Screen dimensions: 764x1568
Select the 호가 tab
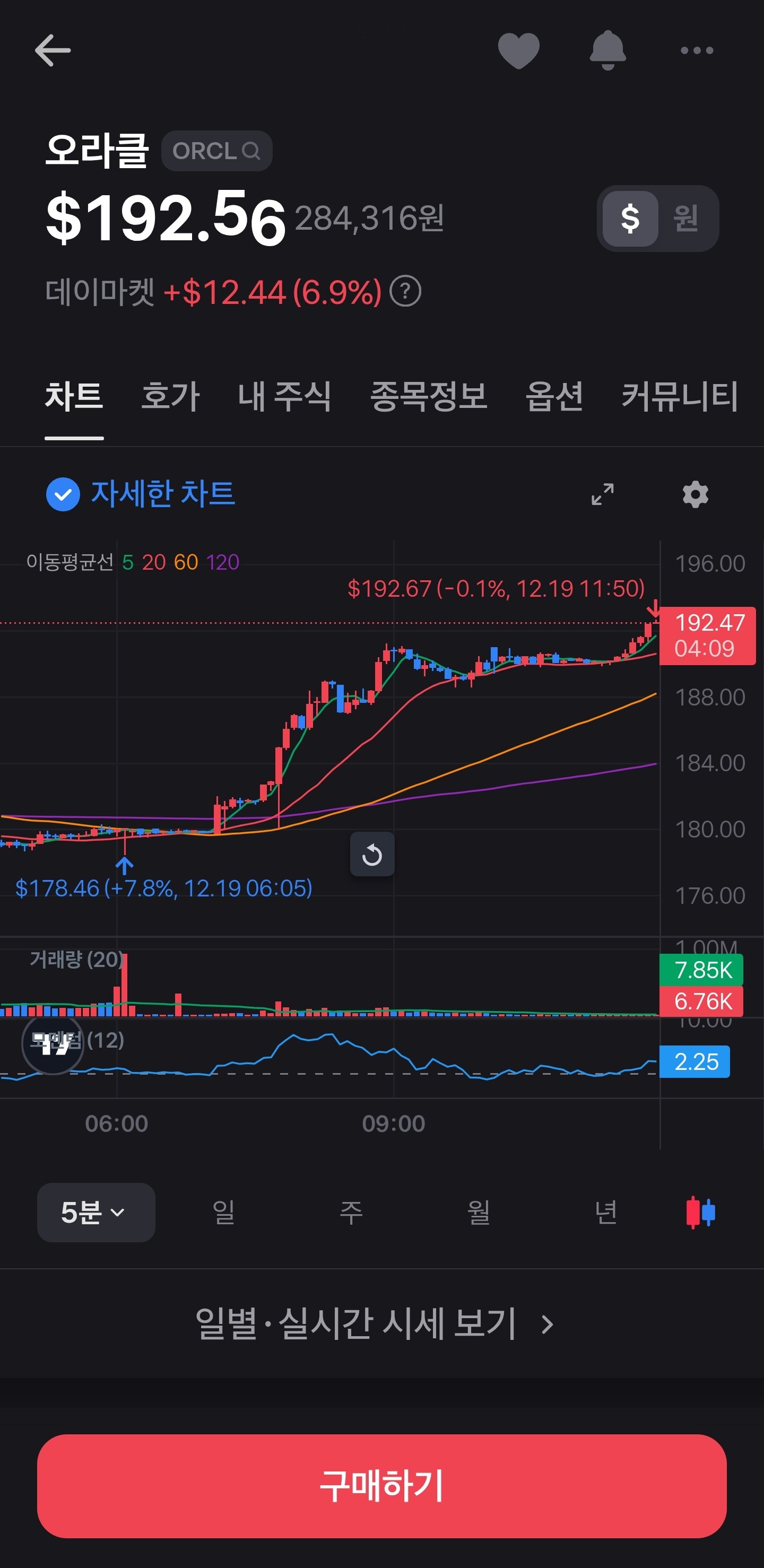(170, 396)
